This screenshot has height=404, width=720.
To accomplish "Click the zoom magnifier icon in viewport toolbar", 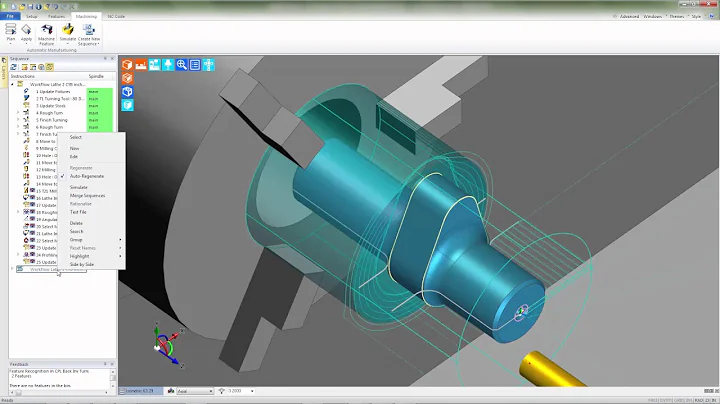I will (x=181, y=65).
